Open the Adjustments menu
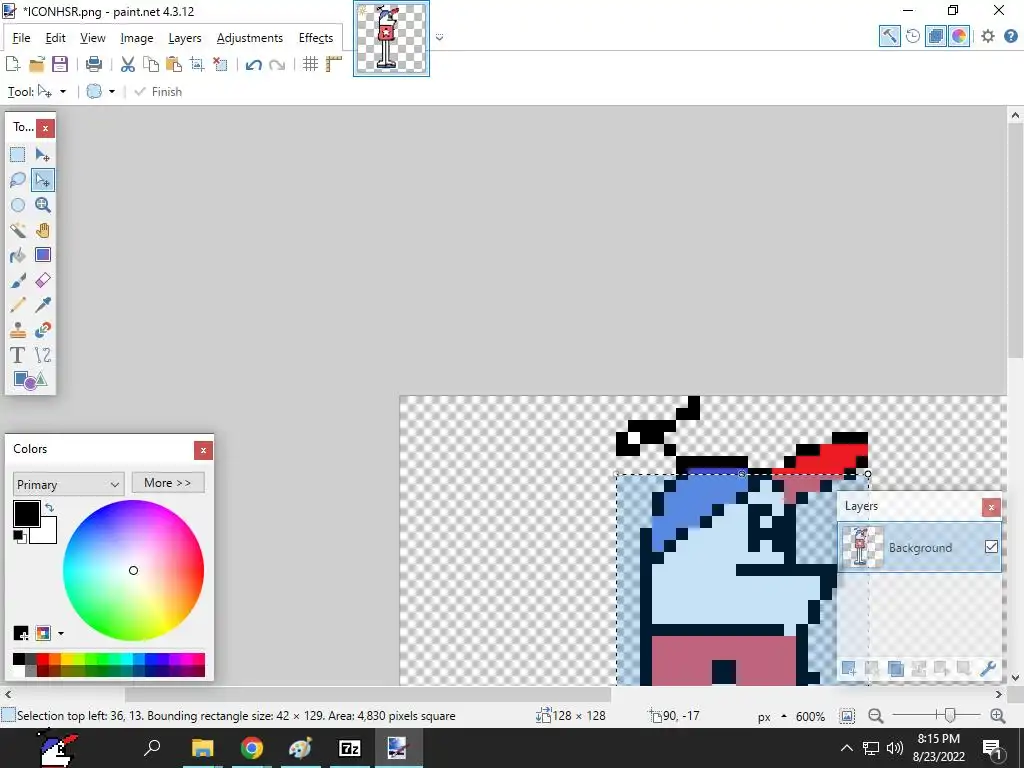 tap(249, 38)
